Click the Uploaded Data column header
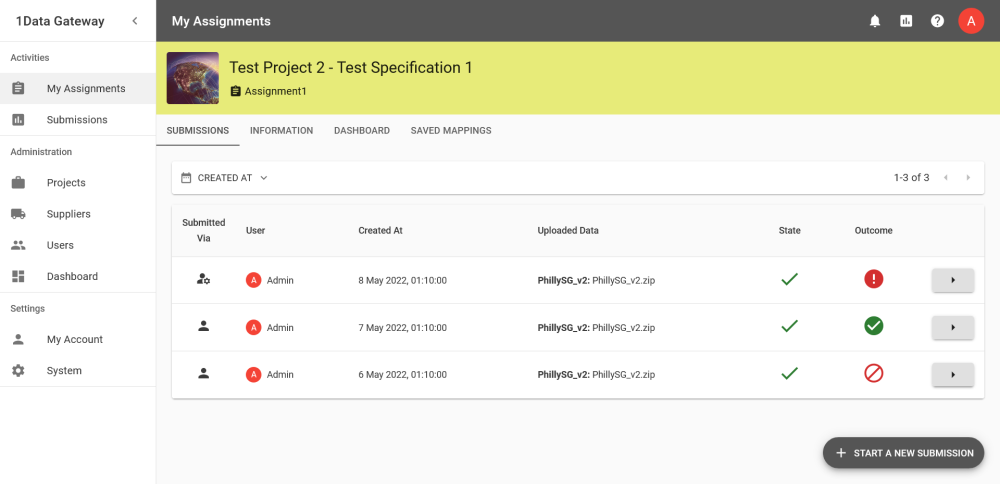Viewport: 1000px width, 484px height. [568, 231]
